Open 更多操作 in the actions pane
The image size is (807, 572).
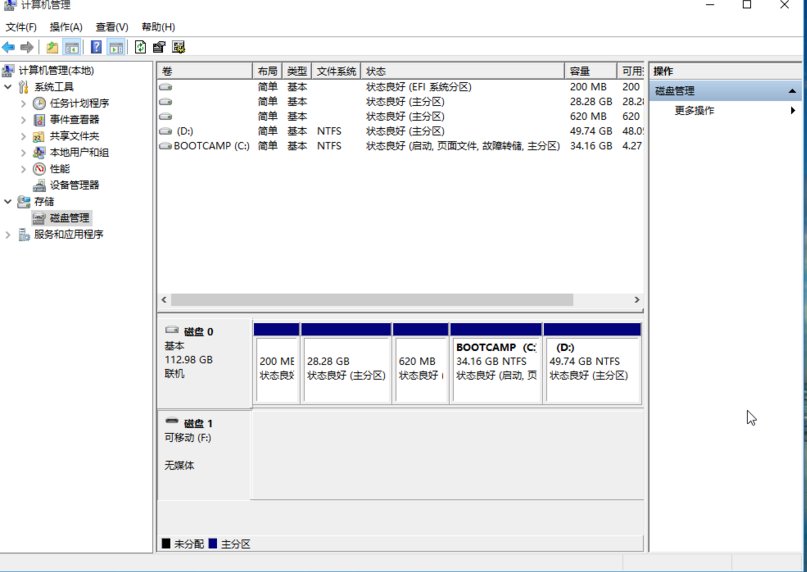(694, 111)
